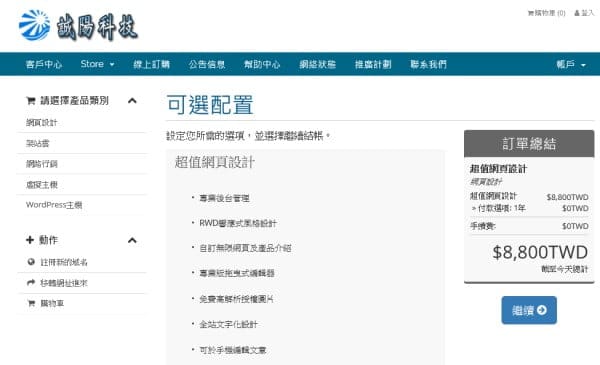
Task: Select 虛擬主機 category in sidebar
Action: [41, 185]
